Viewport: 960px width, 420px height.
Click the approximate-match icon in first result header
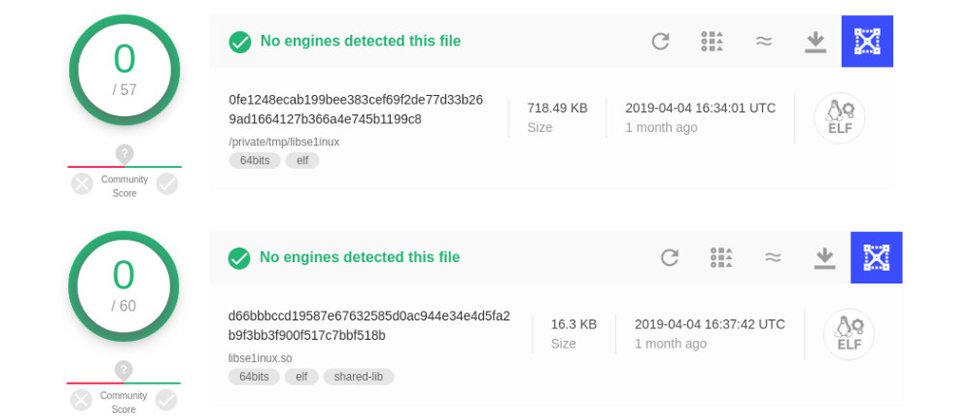763,41
